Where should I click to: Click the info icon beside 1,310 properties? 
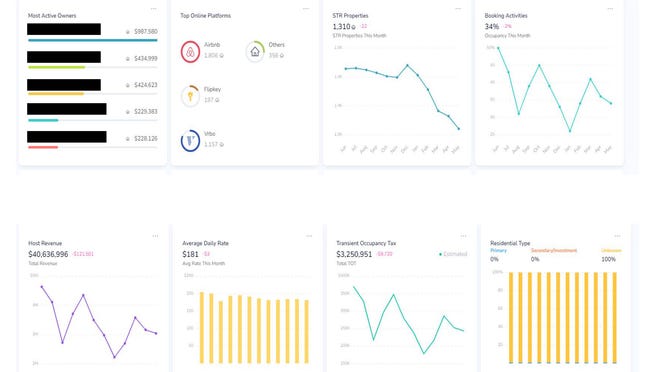pyautogui.click(x=353, y=27)
